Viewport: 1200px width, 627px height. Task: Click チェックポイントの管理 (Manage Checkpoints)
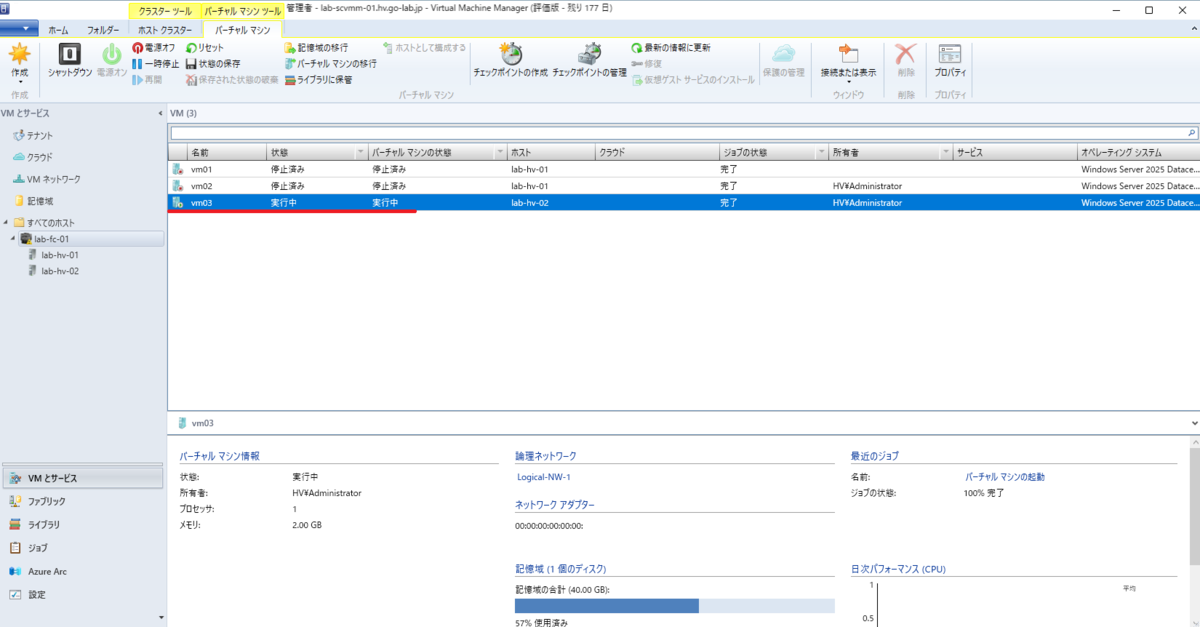589,62
